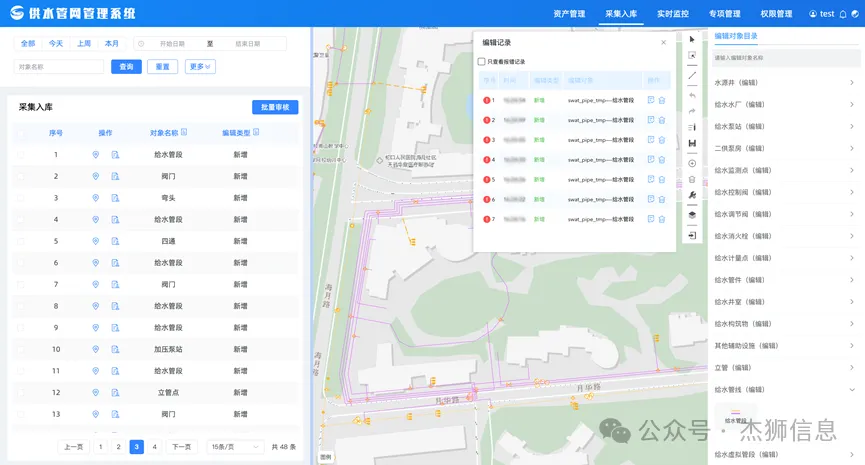The height and width of the screenshot is (465, 865).
Task: Open 资产管理 in top navigation
Action: coord(569,14)
